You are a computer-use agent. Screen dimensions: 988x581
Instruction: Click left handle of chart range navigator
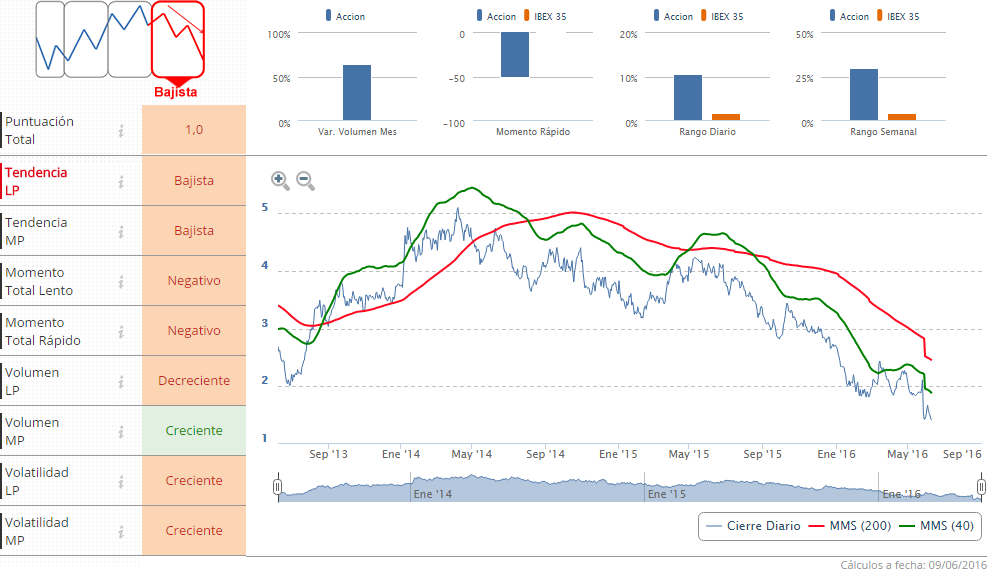tap(279, 488)
